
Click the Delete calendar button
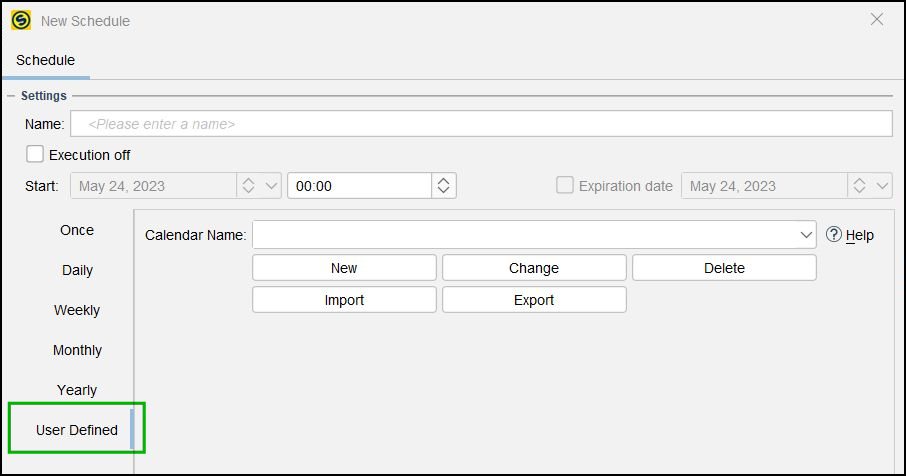click(x=724, y=268)
